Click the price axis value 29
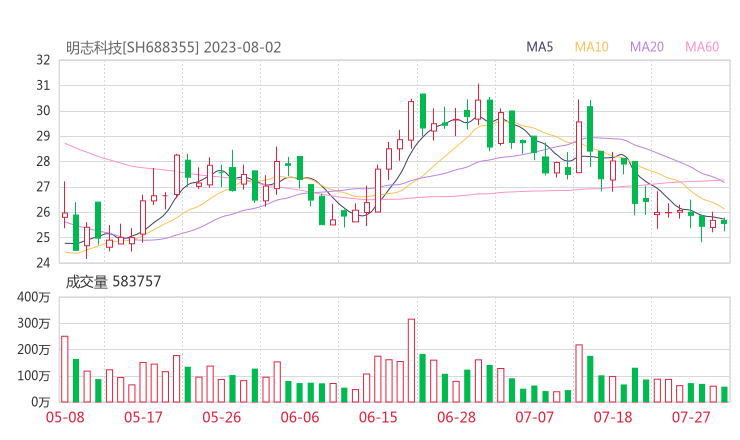740x440 pixels. [x=43, y=136]
